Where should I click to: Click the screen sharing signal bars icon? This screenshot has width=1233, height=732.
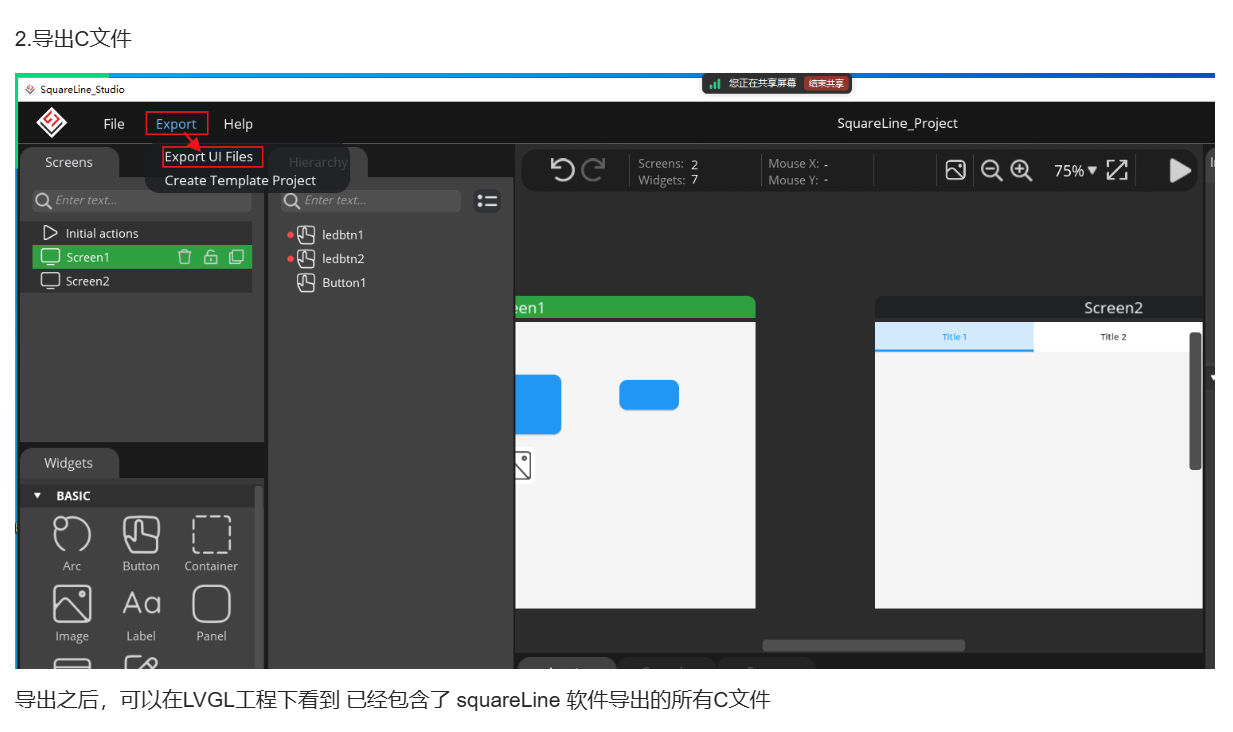[x=715, y=84]
